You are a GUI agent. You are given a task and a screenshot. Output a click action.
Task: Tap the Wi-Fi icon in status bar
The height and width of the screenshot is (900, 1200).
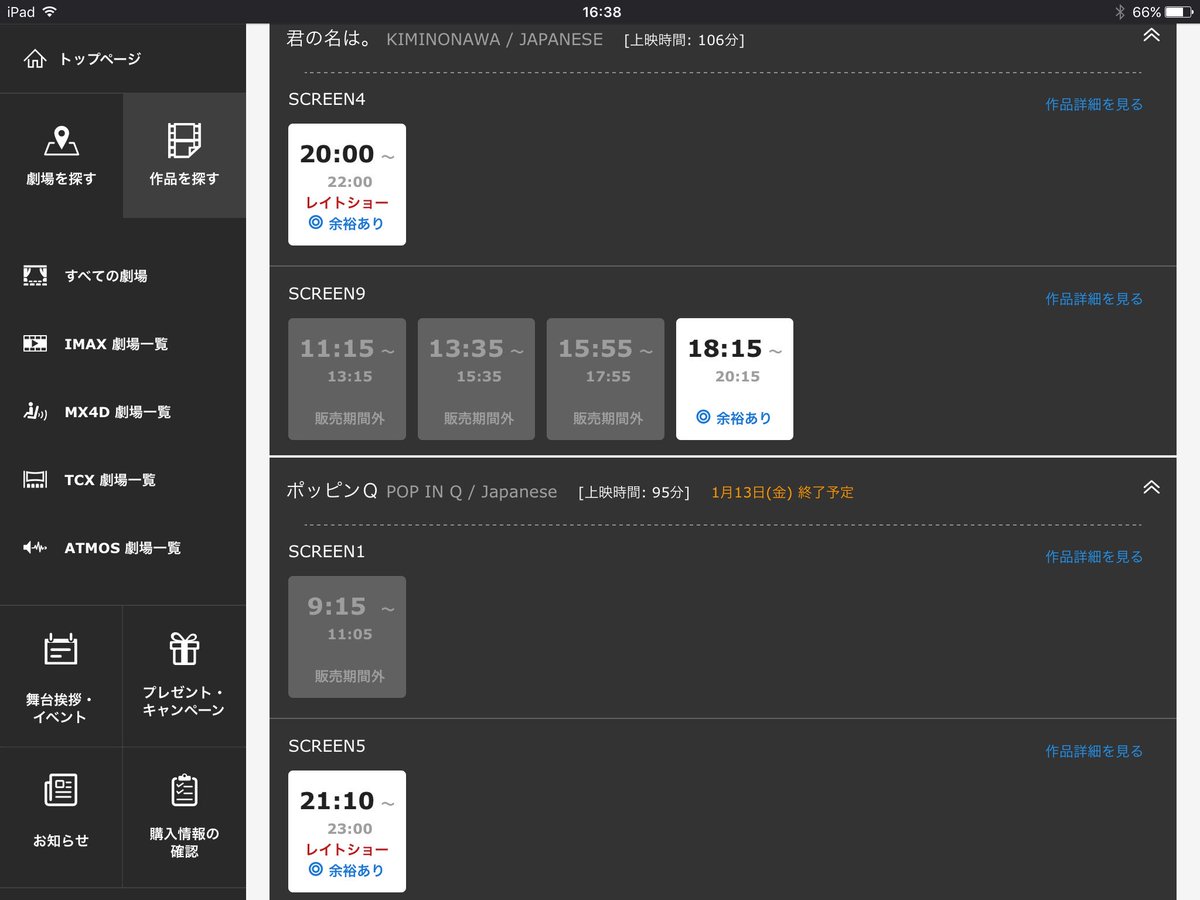[50, 12]
